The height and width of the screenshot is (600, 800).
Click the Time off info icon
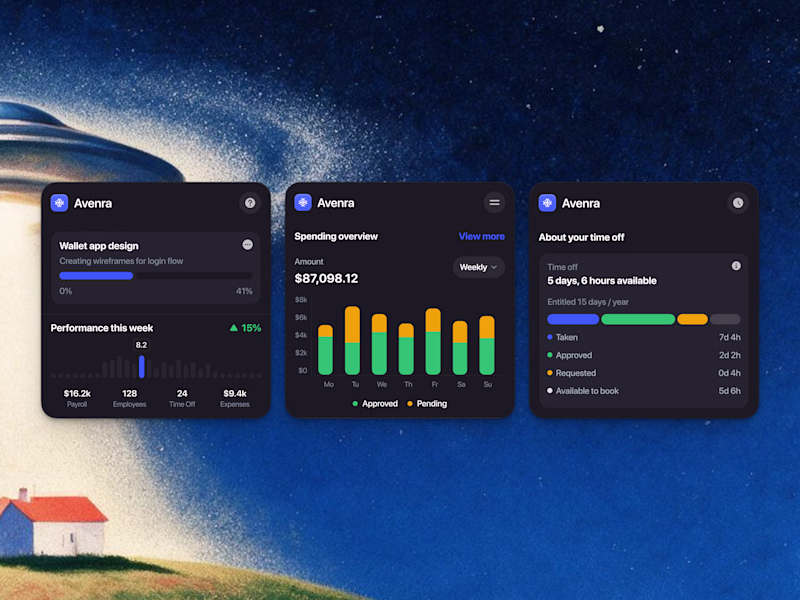736,266
